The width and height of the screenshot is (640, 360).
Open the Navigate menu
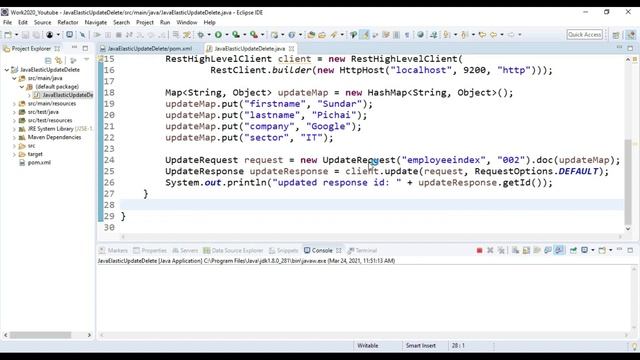click(96, 22)
